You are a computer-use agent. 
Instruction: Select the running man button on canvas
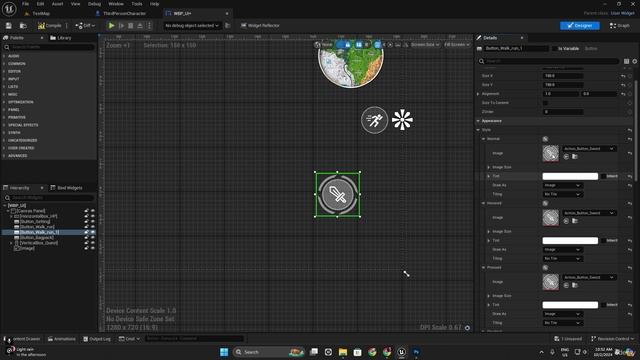(x=374, y=120)
